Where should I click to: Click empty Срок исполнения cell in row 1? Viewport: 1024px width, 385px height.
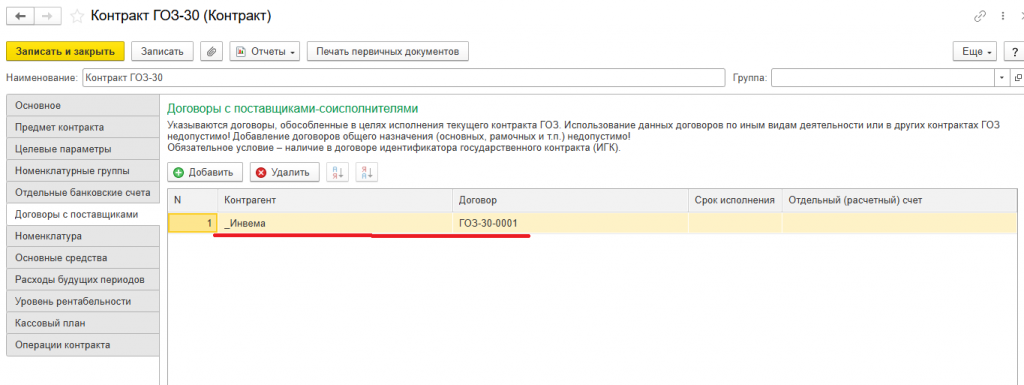tap(735, 223)
